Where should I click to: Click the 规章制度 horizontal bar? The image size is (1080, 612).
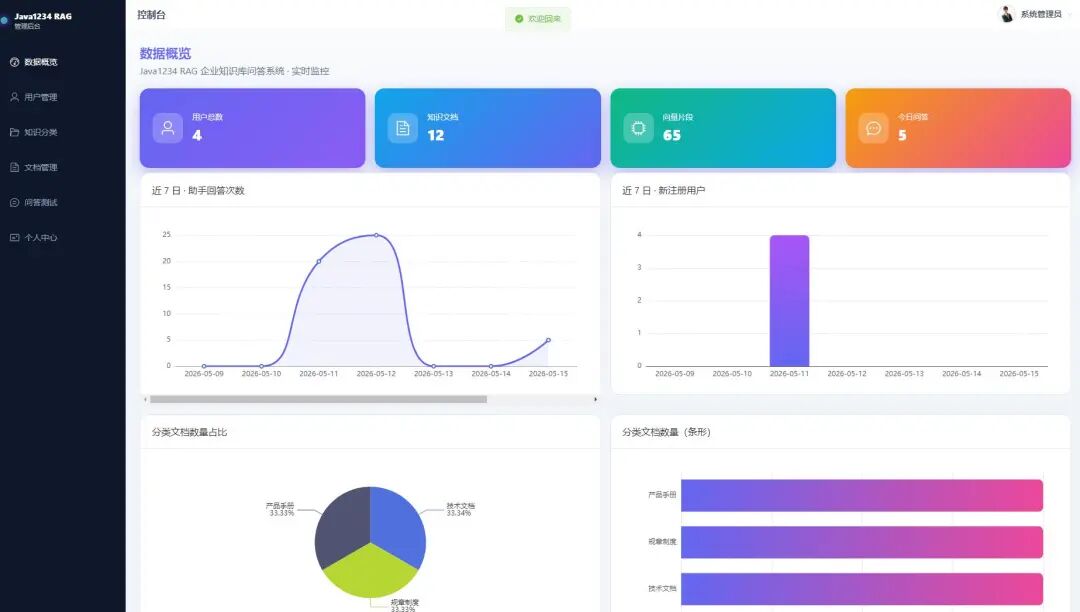[862, 542]
